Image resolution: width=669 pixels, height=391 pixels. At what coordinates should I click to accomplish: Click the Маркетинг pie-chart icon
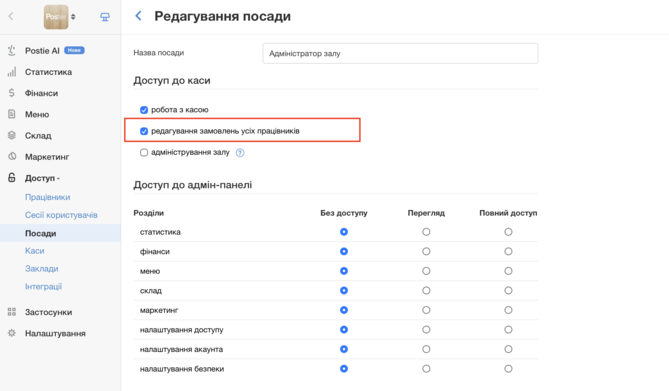[12, 156]
